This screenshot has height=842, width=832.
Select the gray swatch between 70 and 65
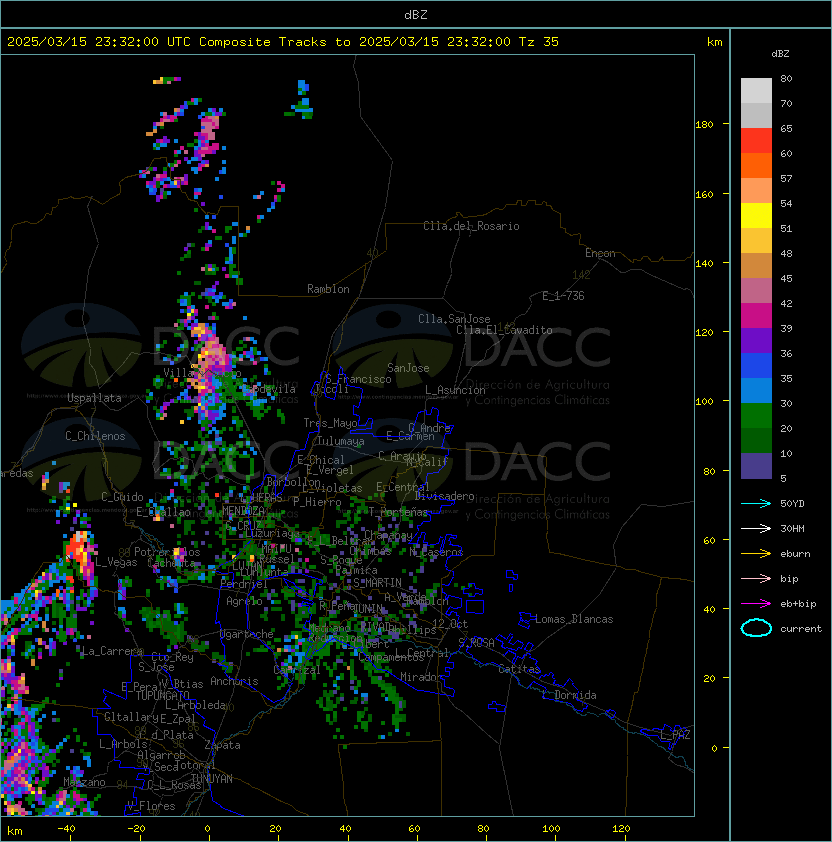[x=756, y=115]
